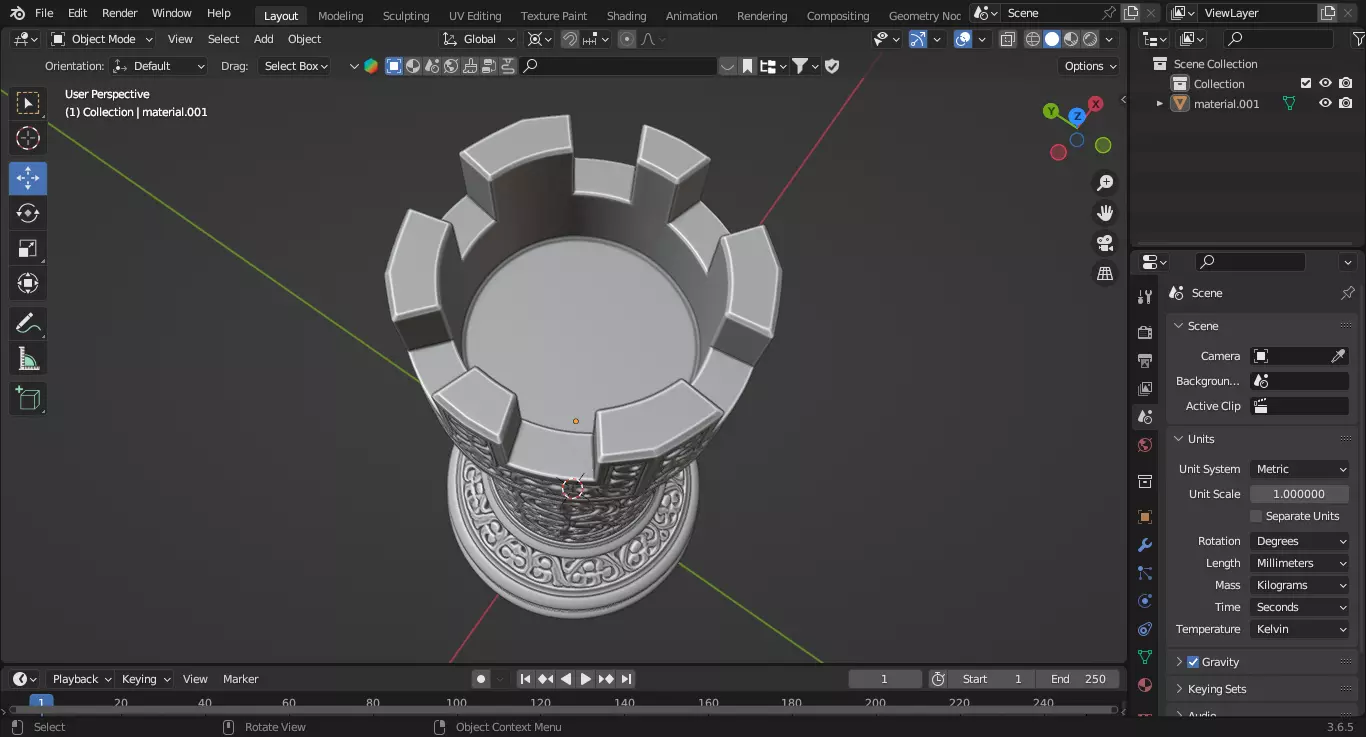Activate the Transform tool
The height and width of the screenshot is (737, 1366).
pyautogui.click(x=28, y=283)
